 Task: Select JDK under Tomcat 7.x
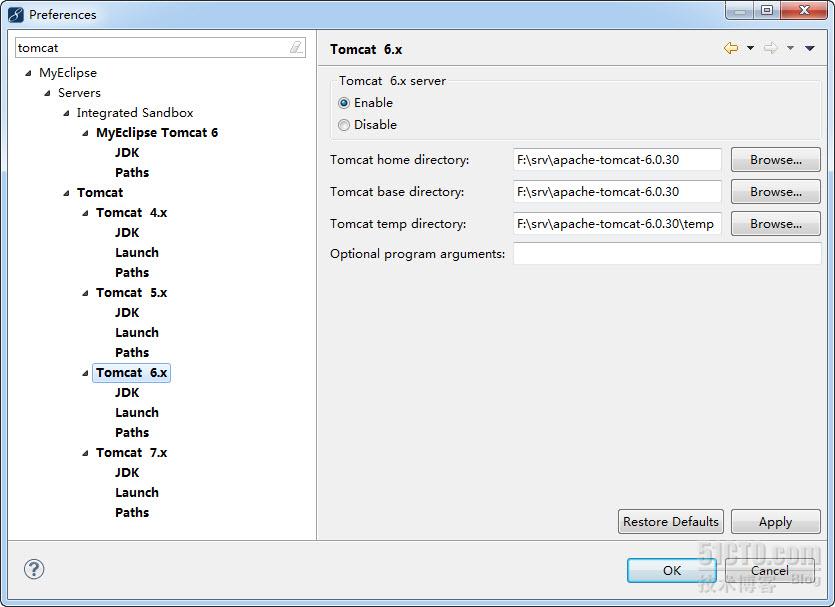tap(127, 473)
